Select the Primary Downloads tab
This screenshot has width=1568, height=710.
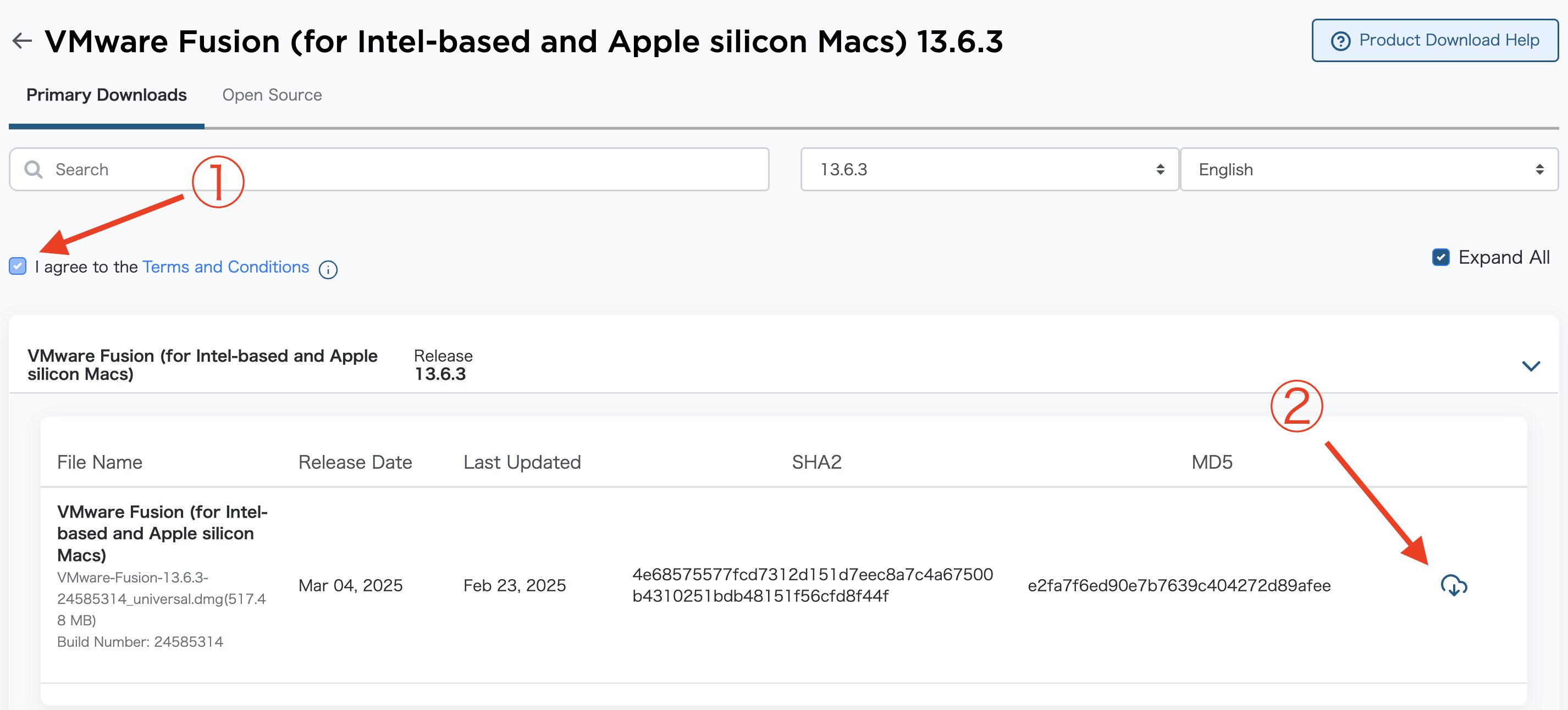[107, 95]
